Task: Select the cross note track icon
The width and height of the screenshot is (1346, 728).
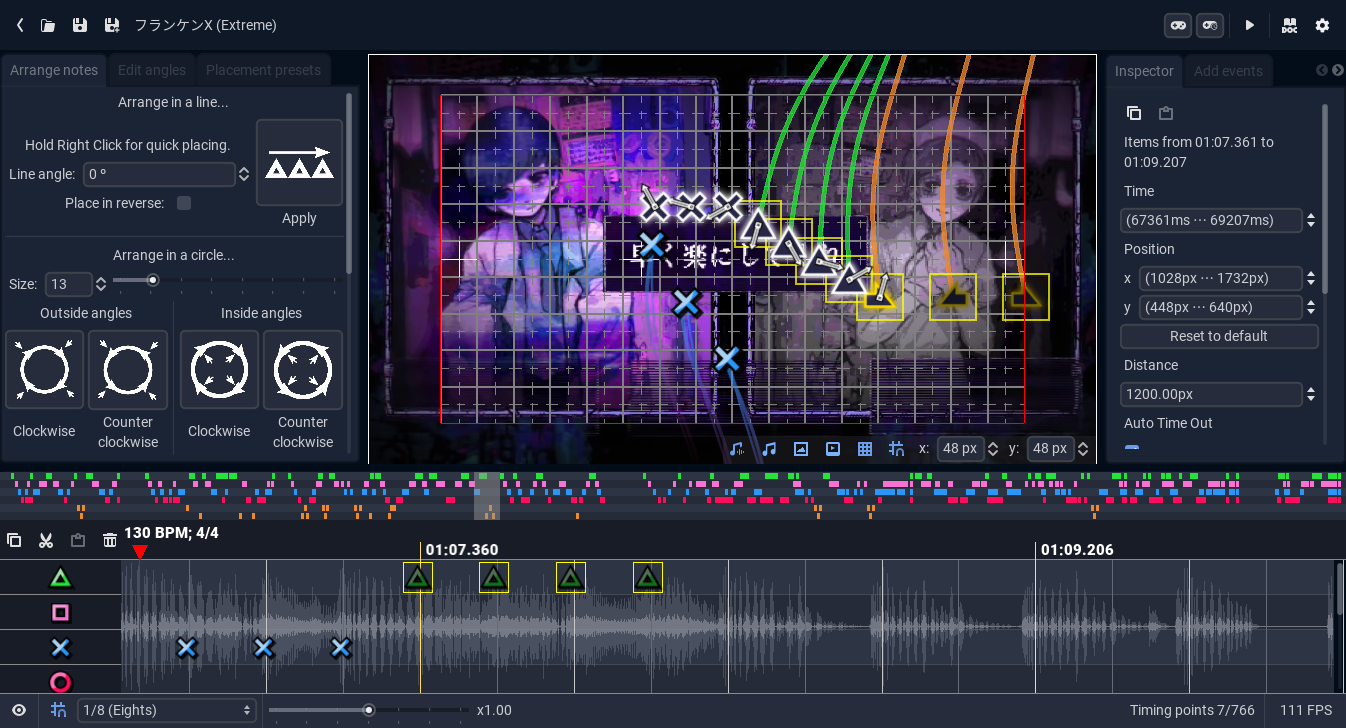Action: pyautogui.click(x=61, y=648)
